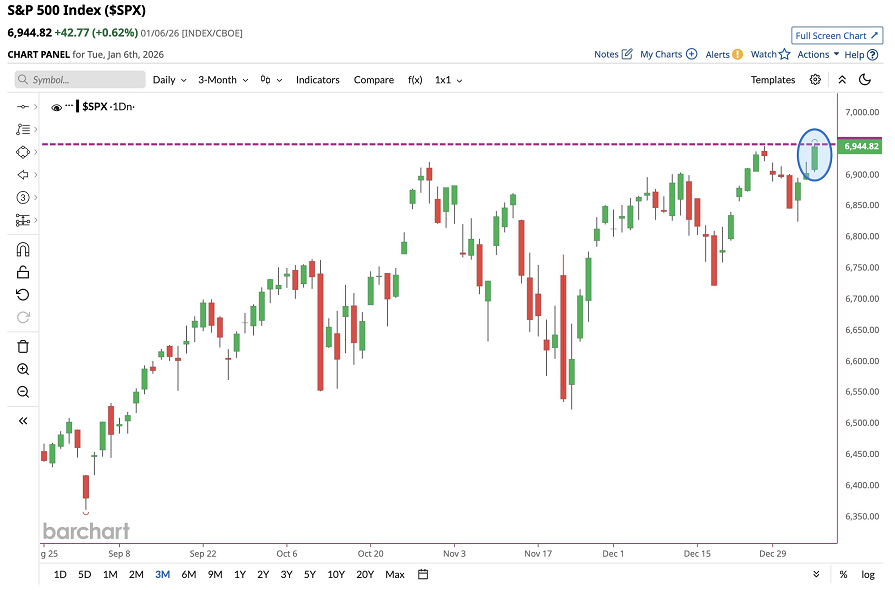This screenshot has height=590, width=895.
Task: Delete drawings using the trash icon
Action: coord(23,345)
